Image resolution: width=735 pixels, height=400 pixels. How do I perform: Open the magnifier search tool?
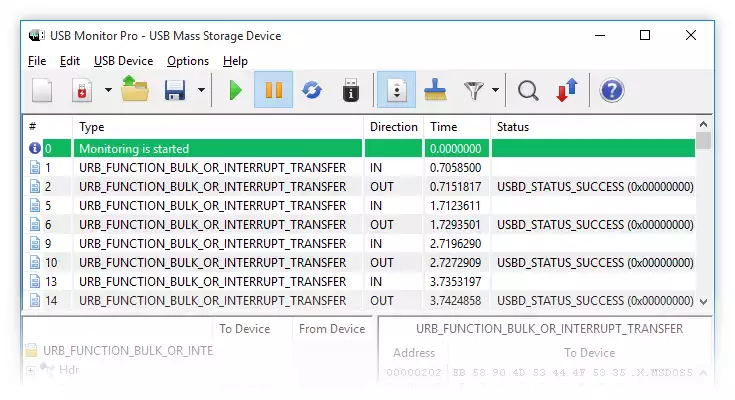(x=528, y=91)
